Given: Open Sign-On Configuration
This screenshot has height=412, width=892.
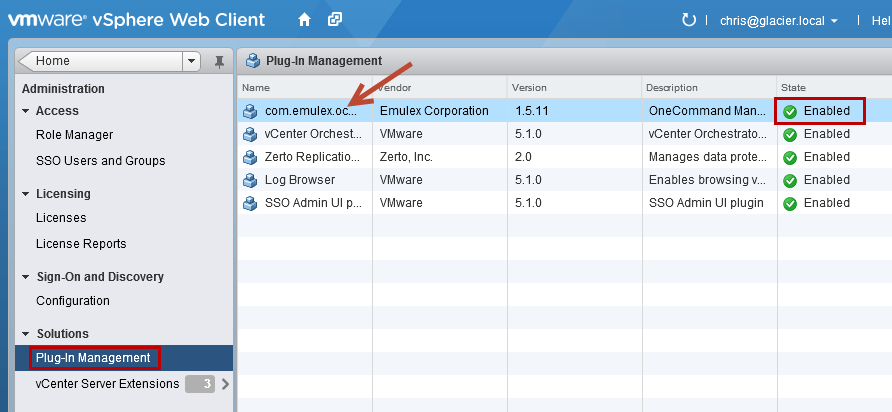Looking at the screenshot, I should pos(73,301).
